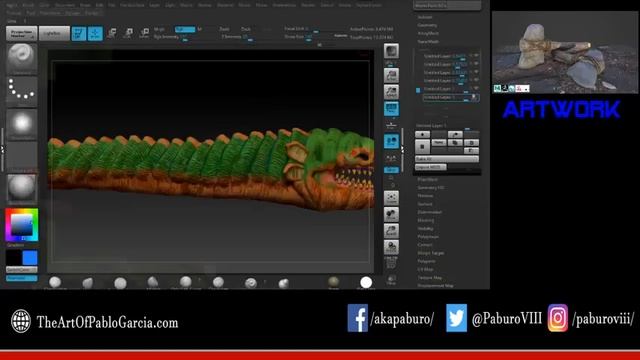640x360 pixels.
Task: Open the current brush thumbnail picker
Action: [22, 58]
